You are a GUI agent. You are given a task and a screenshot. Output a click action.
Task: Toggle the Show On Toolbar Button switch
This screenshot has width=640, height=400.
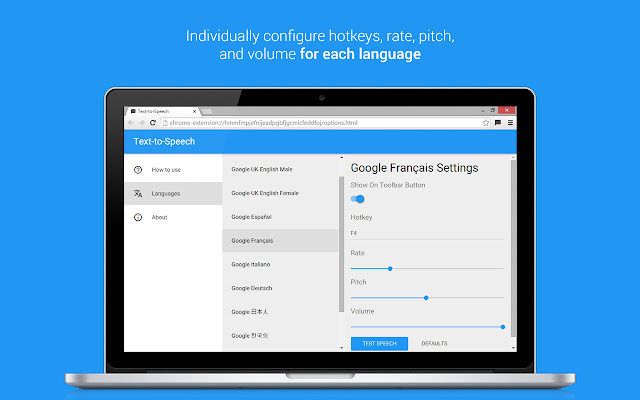coord(358,199)
